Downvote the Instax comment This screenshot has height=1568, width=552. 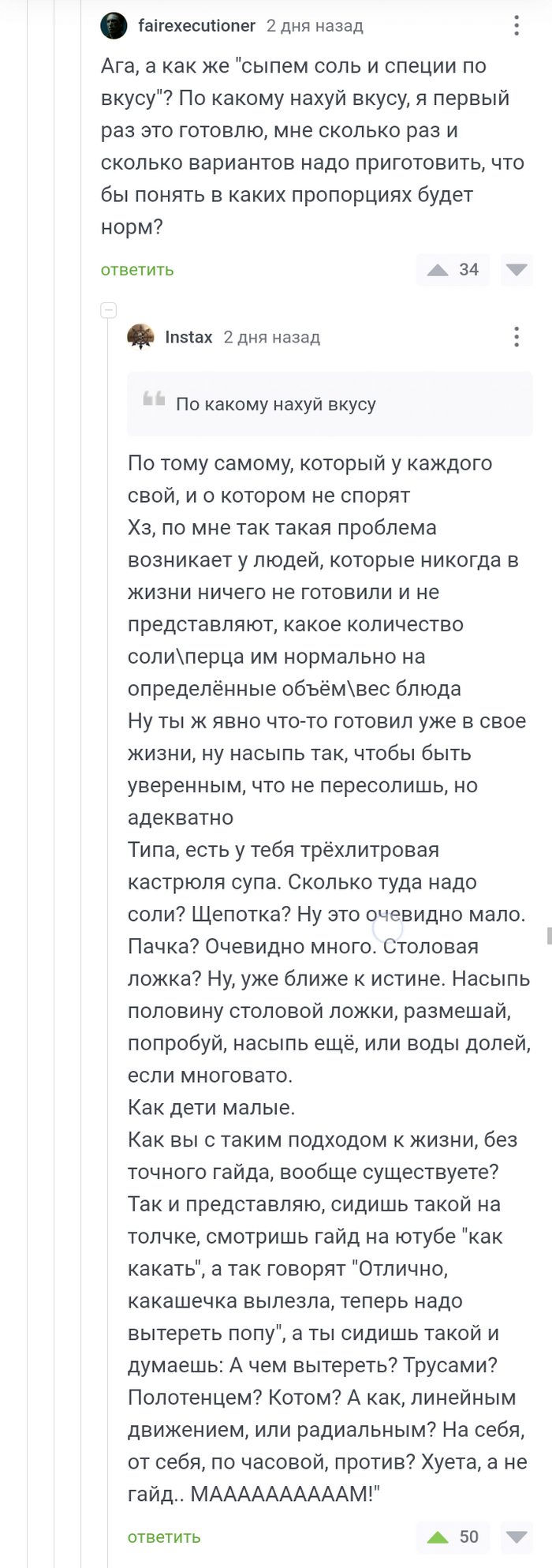(517, 1536)
